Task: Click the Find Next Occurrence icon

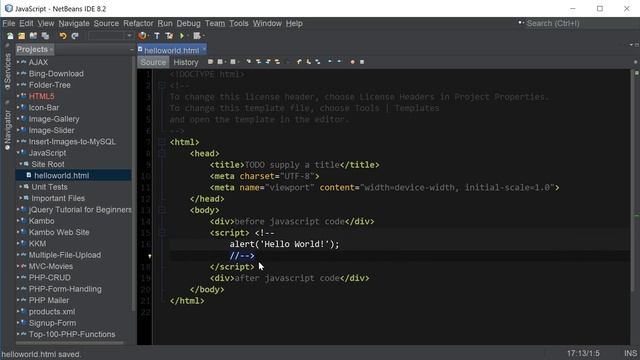Action: (x=268, y=62)
